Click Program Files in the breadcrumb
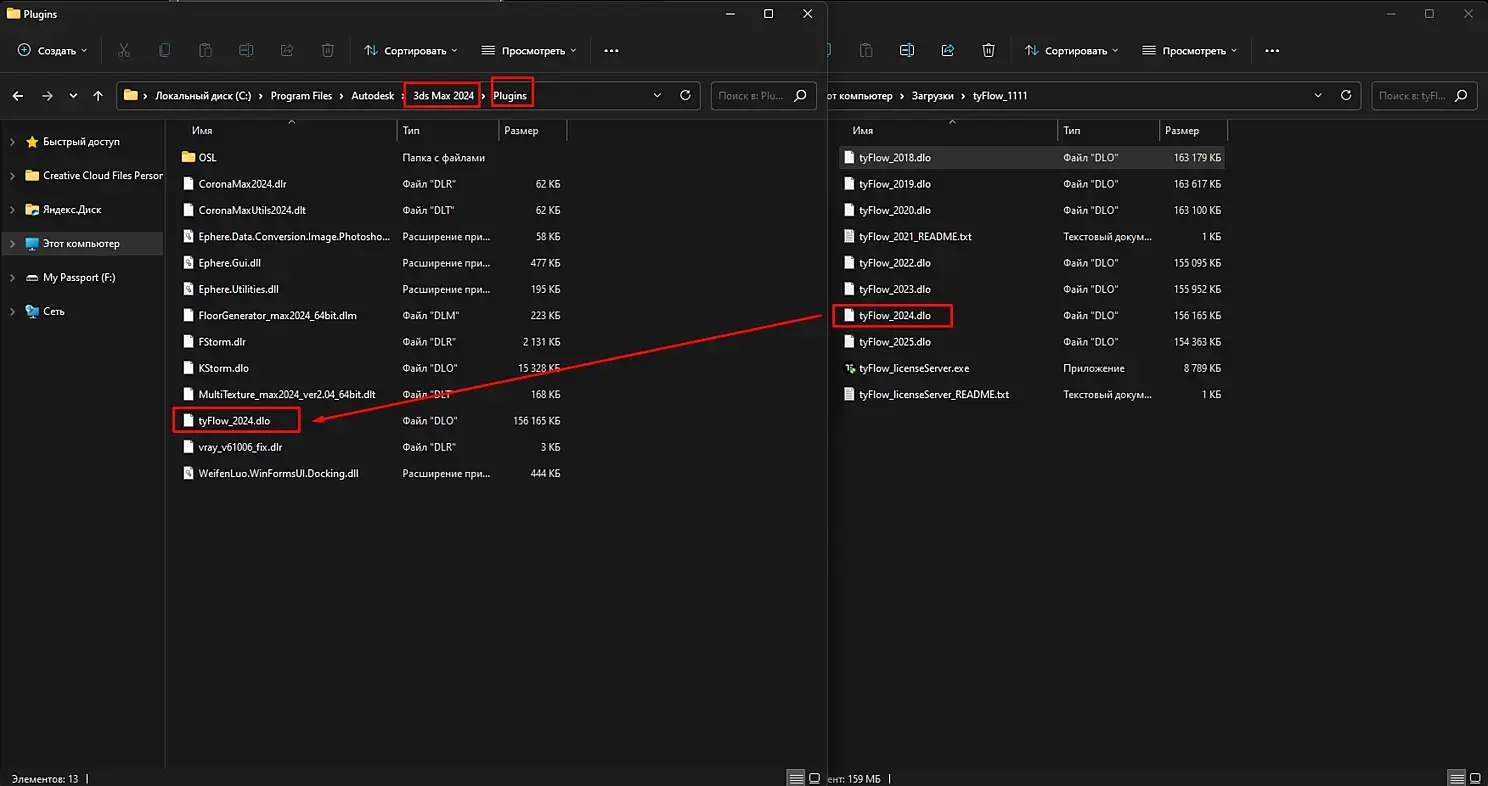The height and width of the screenshot is (786, 1488). (x=301, y=96)
